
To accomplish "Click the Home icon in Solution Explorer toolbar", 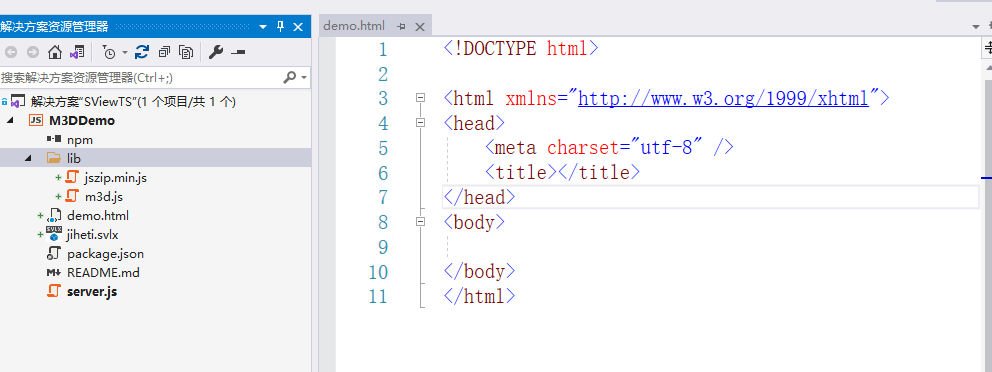I will coord(55,52).
